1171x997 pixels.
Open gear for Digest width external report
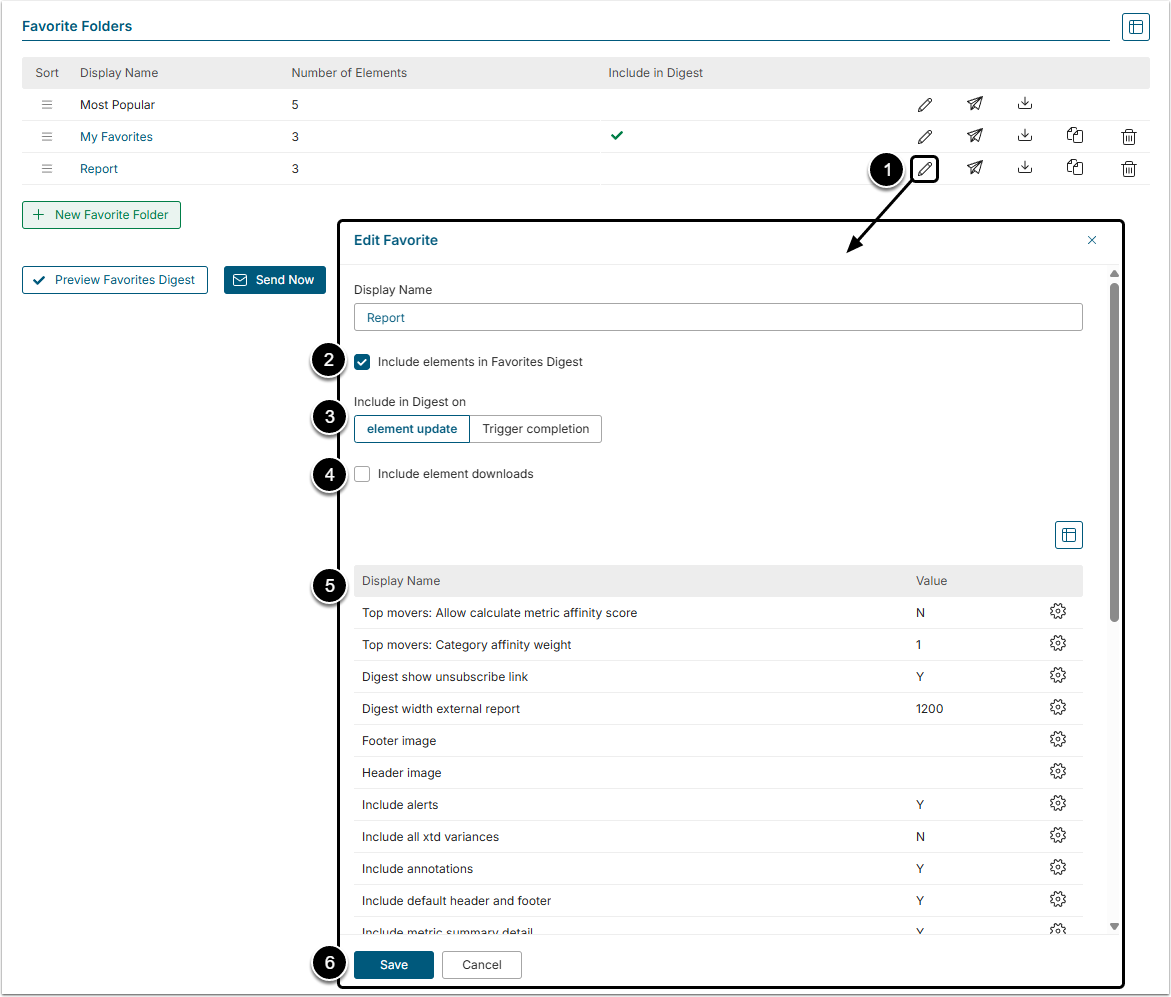[x=1057, y=708]
